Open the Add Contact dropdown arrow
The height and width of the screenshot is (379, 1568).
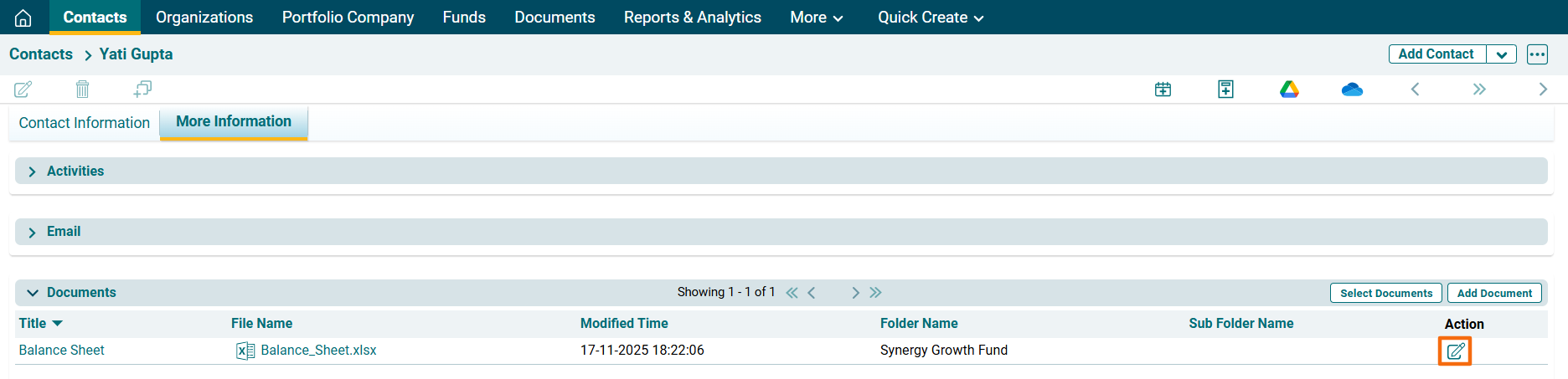click(1501, 54)
